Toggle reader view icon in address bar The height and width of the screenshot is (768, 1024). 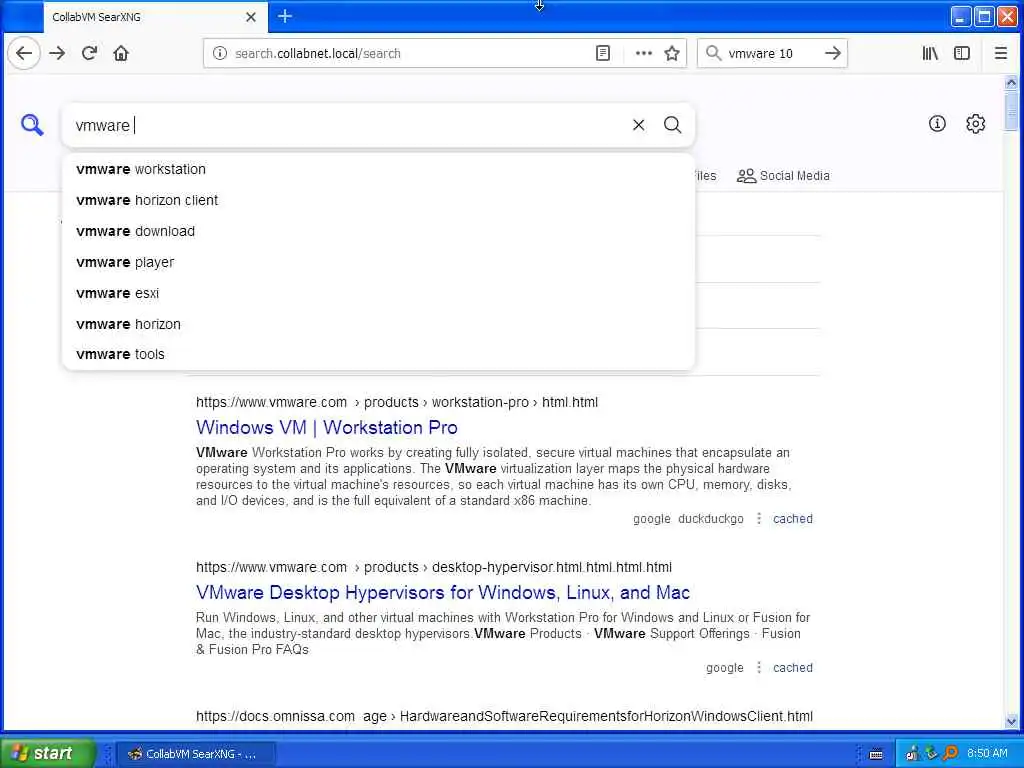(x=603, y=54)
